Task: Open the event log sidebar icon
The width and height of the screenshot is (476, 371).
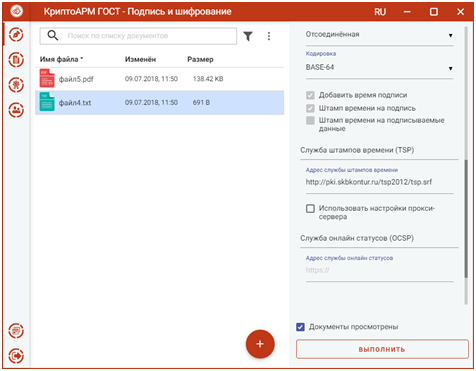Action: click(x=16, y=331)
